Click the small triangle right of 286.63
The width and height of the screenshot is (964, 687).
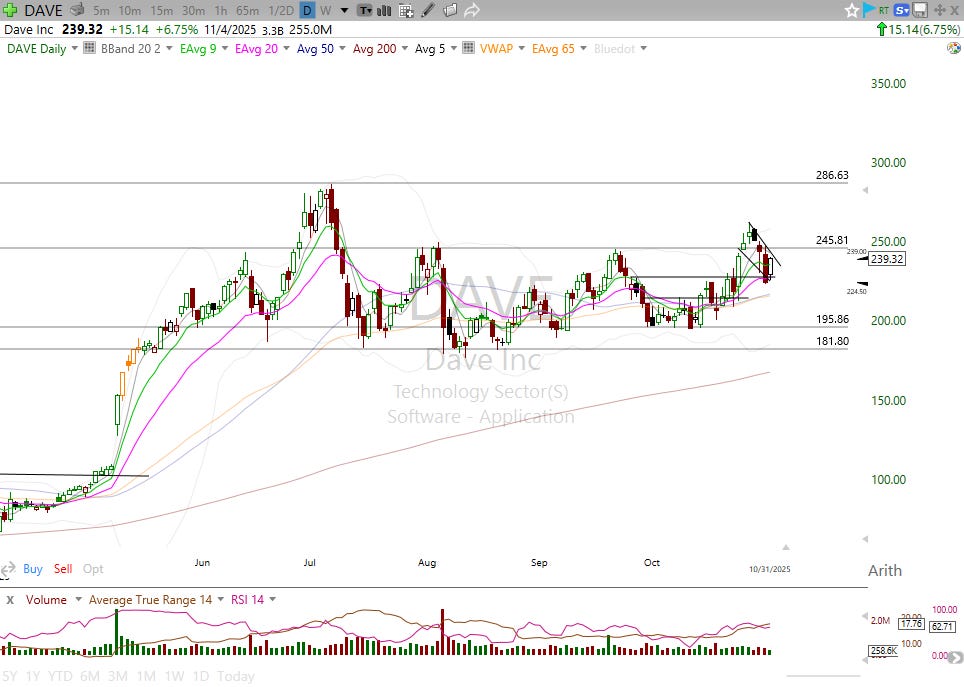pyautogui.click(x=865, y=190)
